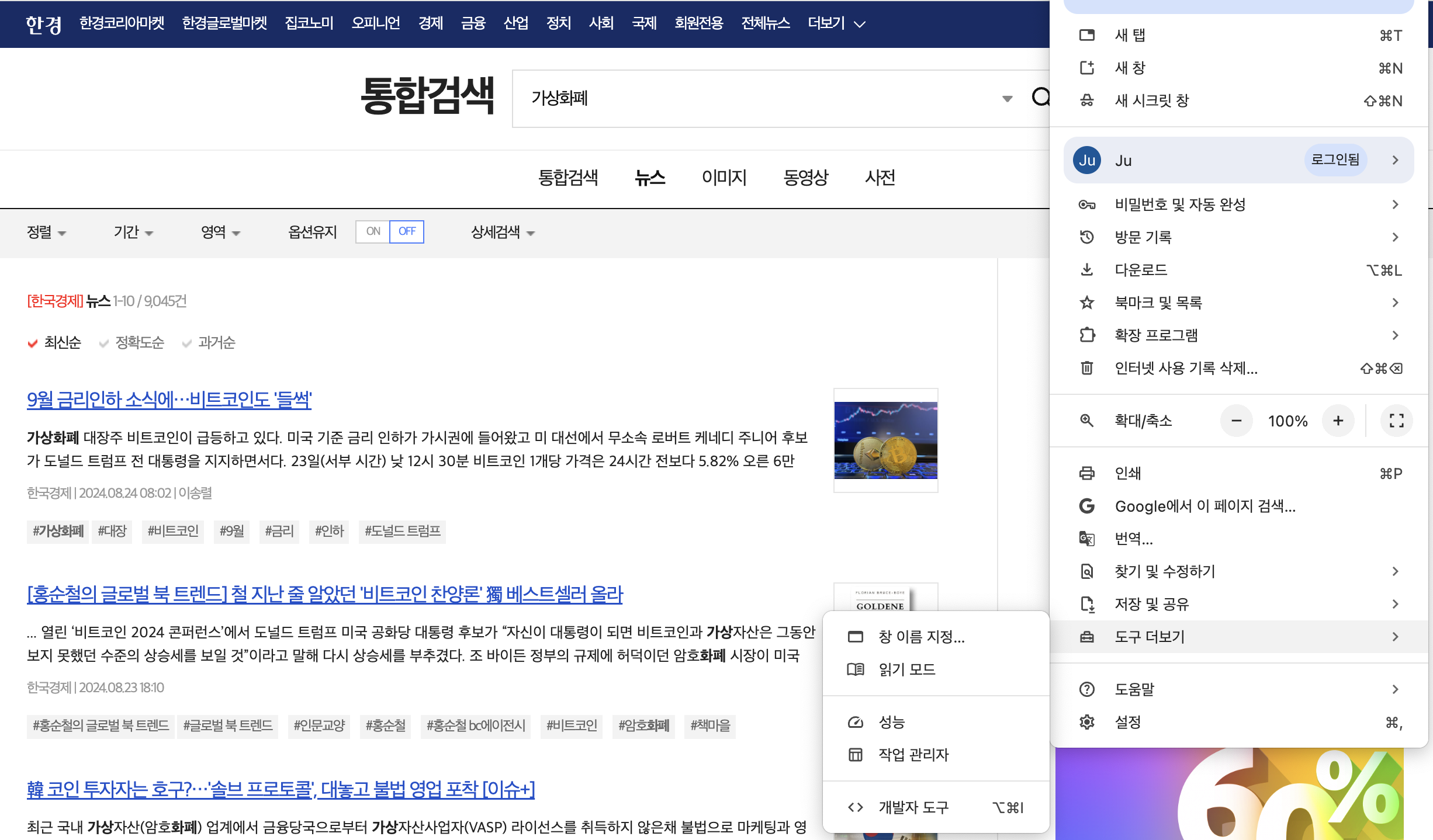This screenshot has height=840, width=1433.
Task: Click the developer tools code icon
Action: (855, 807)
